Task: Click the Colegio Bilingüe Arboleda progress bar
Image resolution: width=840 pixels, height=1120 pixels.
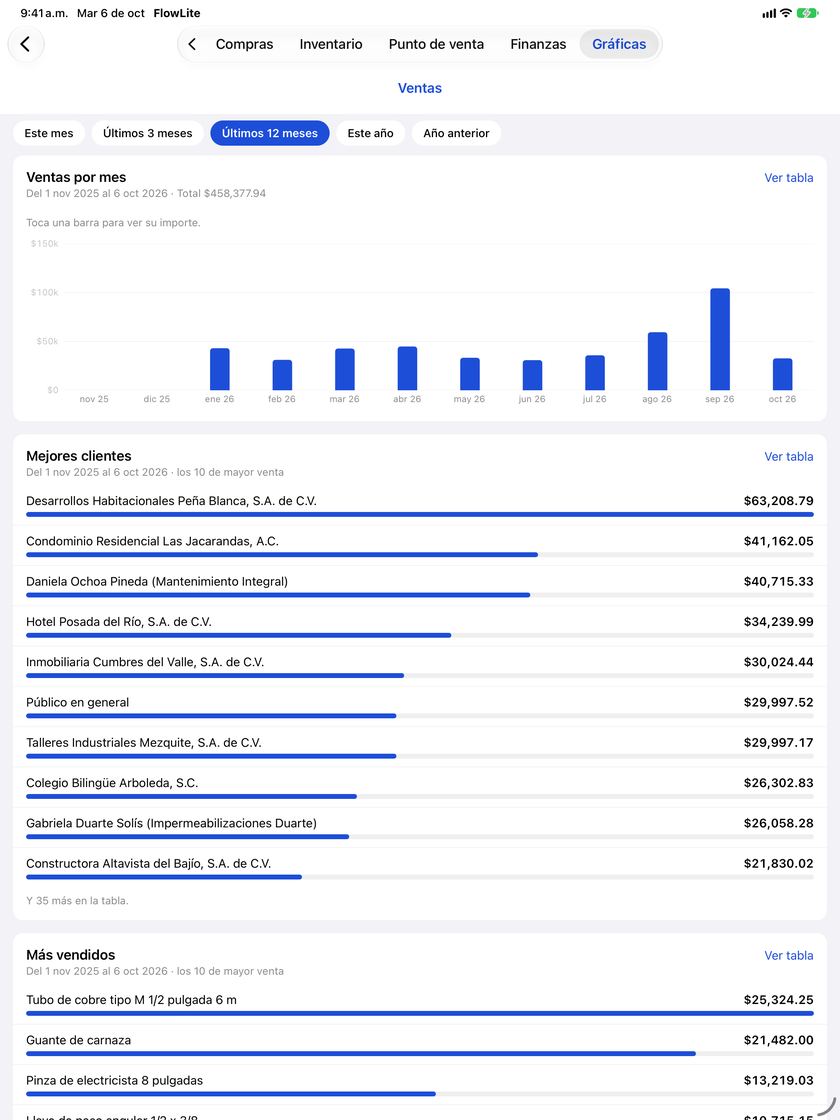Action: pyautogui.click(x=420, y=796)
